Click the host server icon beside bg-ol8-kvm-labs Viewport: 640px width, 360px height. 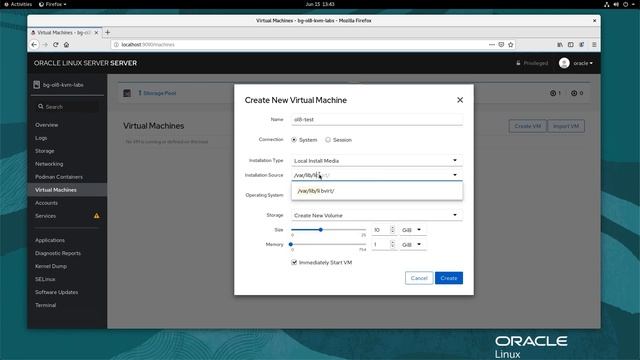point(36,84)
